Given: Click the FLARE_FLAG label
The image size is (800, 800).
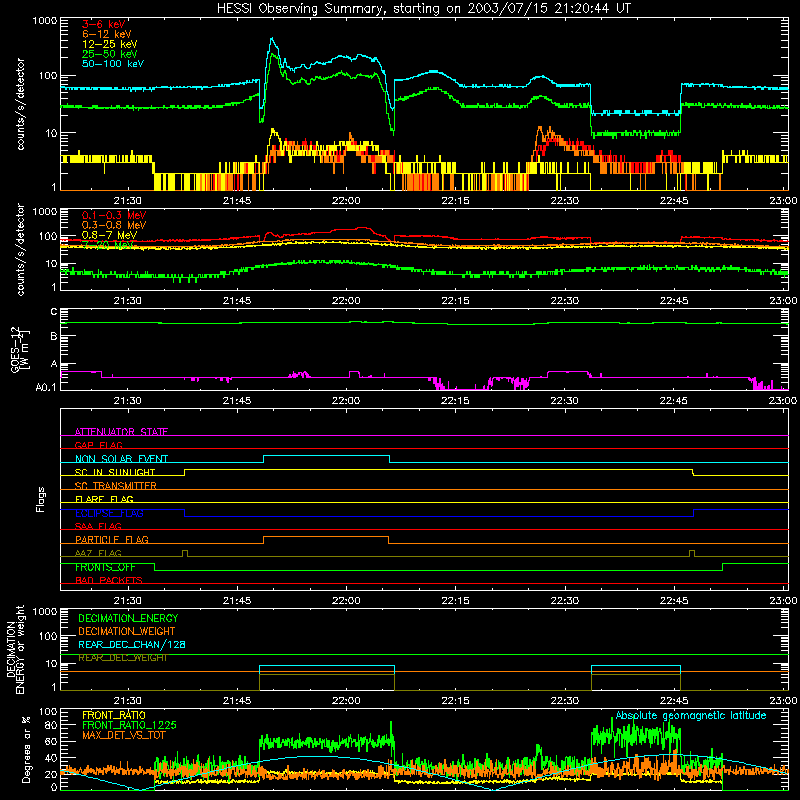Looking at the screenshot, I should click(104, 499).
